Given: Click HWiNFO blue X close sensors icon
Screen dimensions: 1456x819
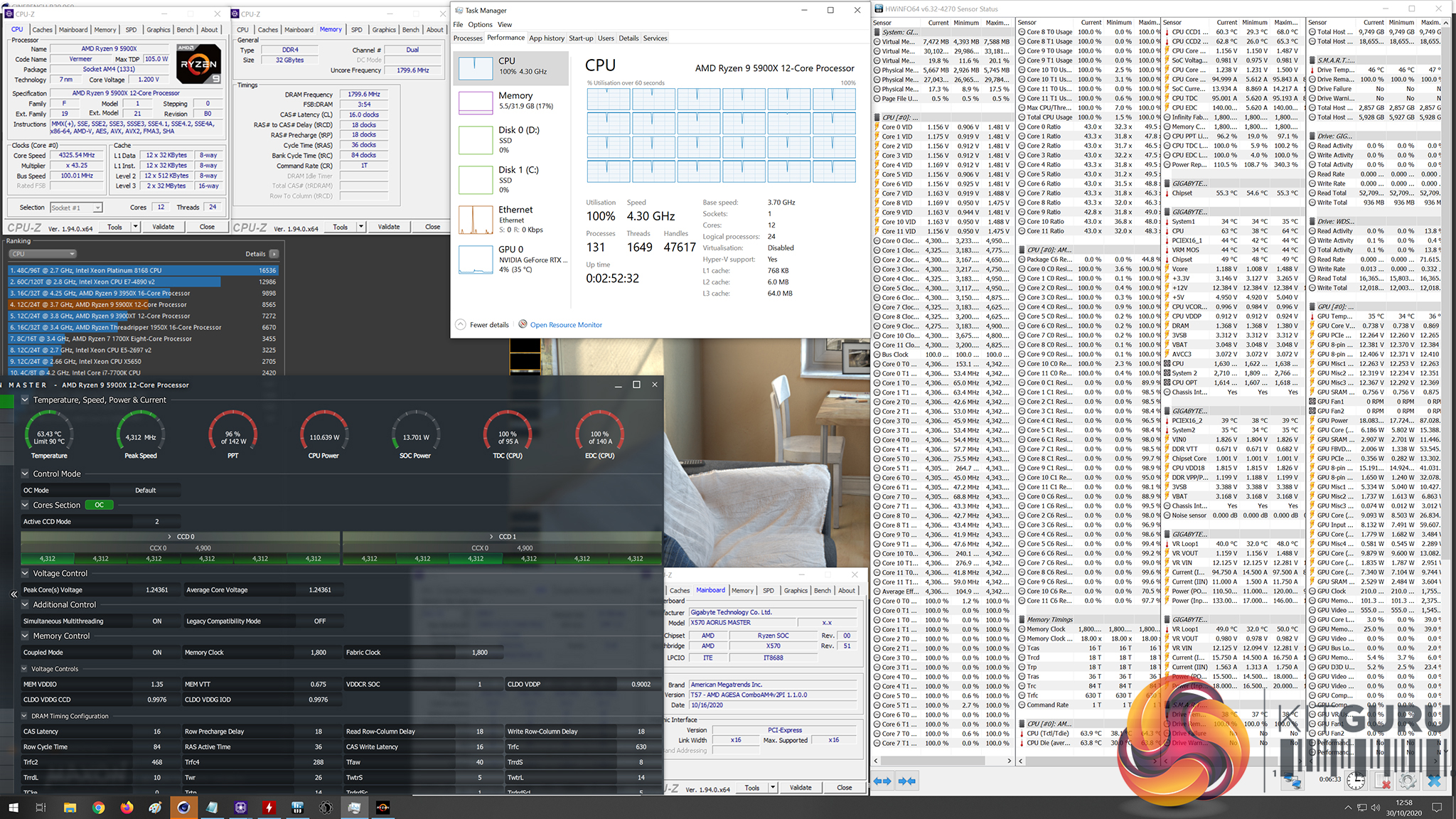Looking at the screenshot, I should [x=1434, y=781].
